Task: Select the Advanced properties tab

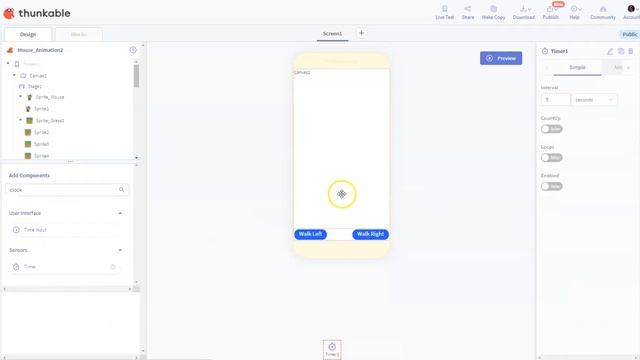Action: click(618, 67)
